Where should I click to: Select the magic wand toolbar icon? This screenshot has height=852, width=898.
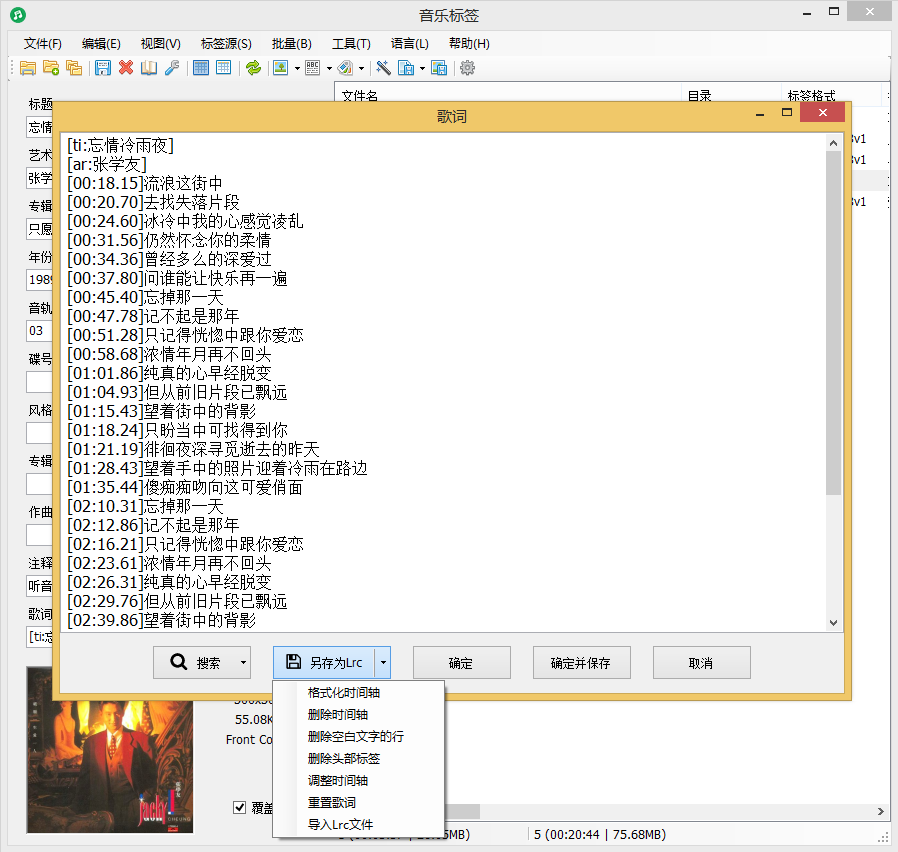384,68
